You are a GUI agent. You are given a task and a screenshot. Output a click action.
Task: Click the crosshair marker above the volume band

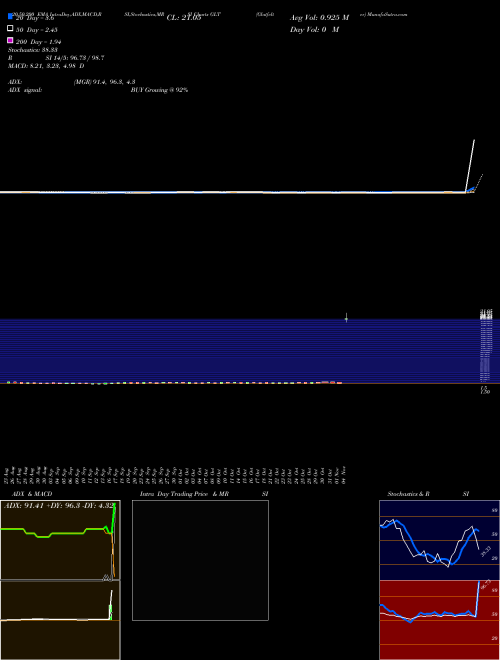(x=346, y=318)
